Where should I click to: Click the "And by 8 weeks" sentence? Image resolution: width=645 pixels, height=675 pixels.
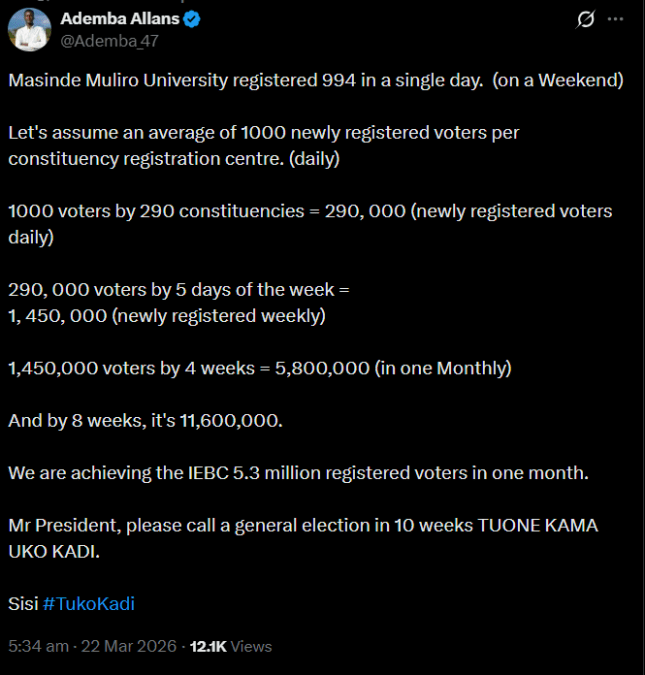point(146,421)
